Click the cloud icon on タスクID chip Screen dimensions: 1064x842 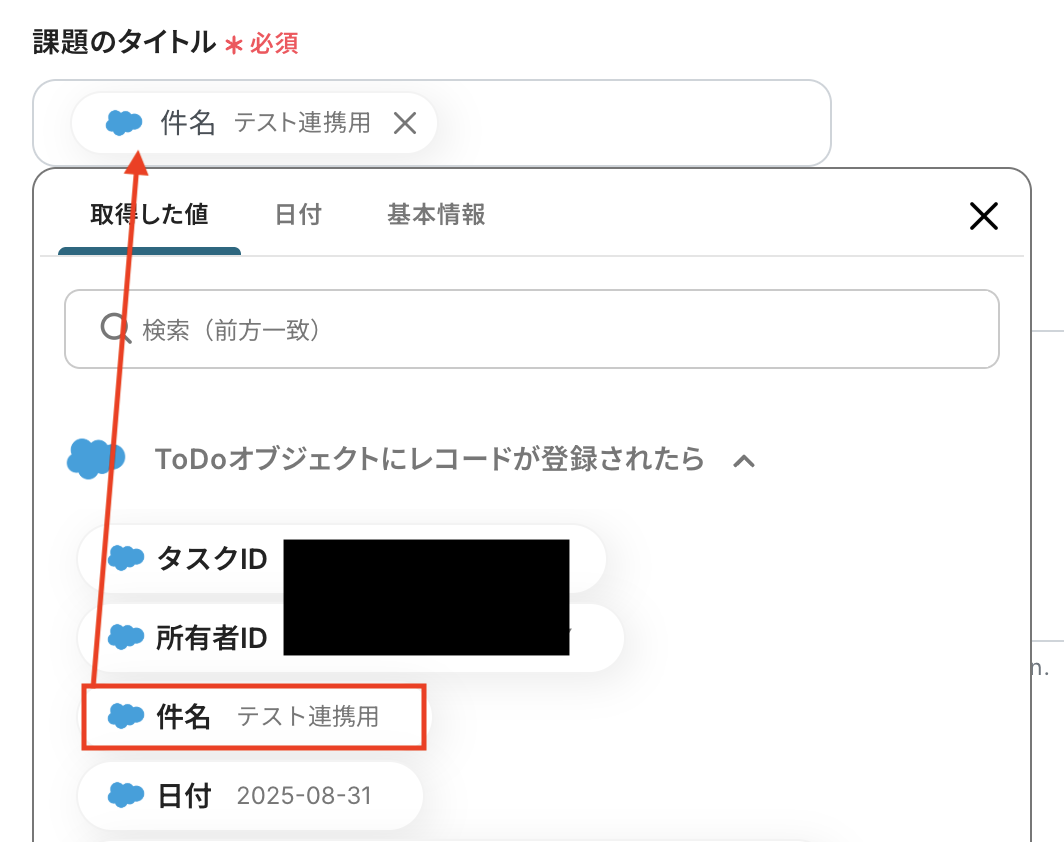[126, 558]
